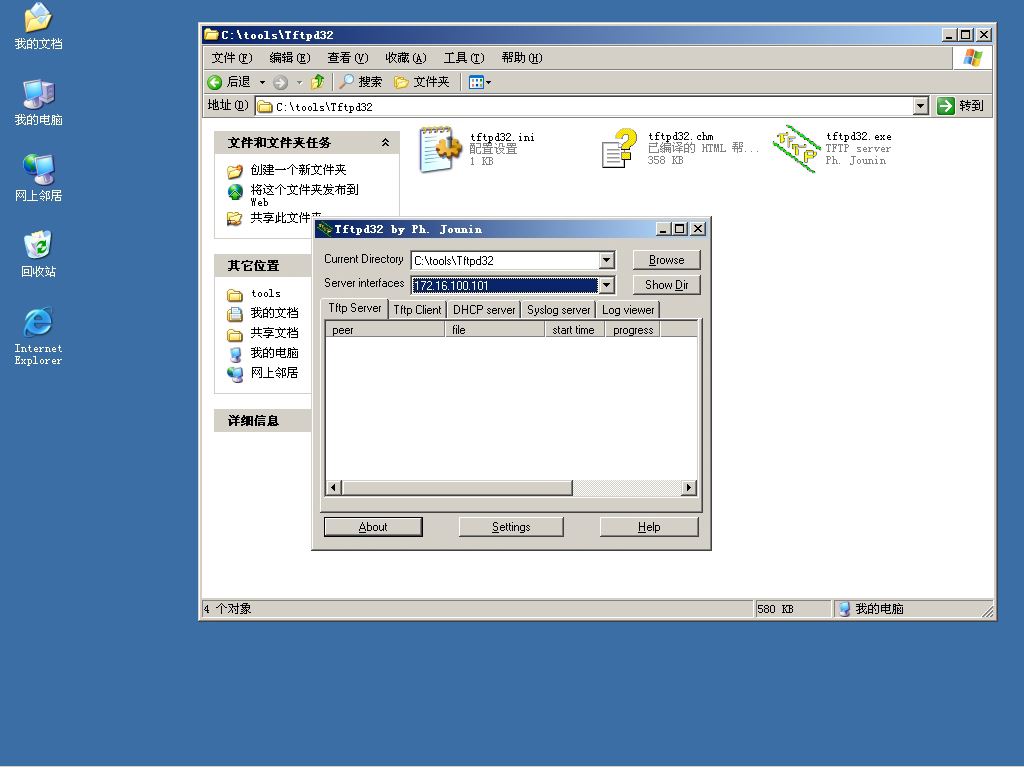Open the 文件(F) menu
1024x768 pixels.
coord(231,58)
